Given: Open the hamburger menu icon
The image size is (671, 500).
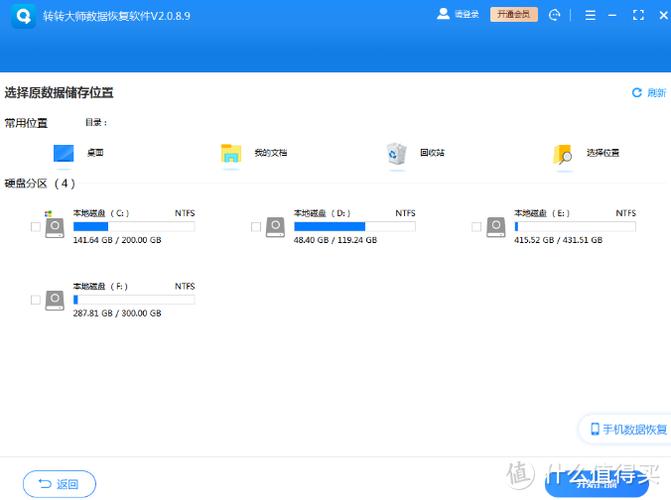Looking at the screenshot, I should click(x=590, y=15).
